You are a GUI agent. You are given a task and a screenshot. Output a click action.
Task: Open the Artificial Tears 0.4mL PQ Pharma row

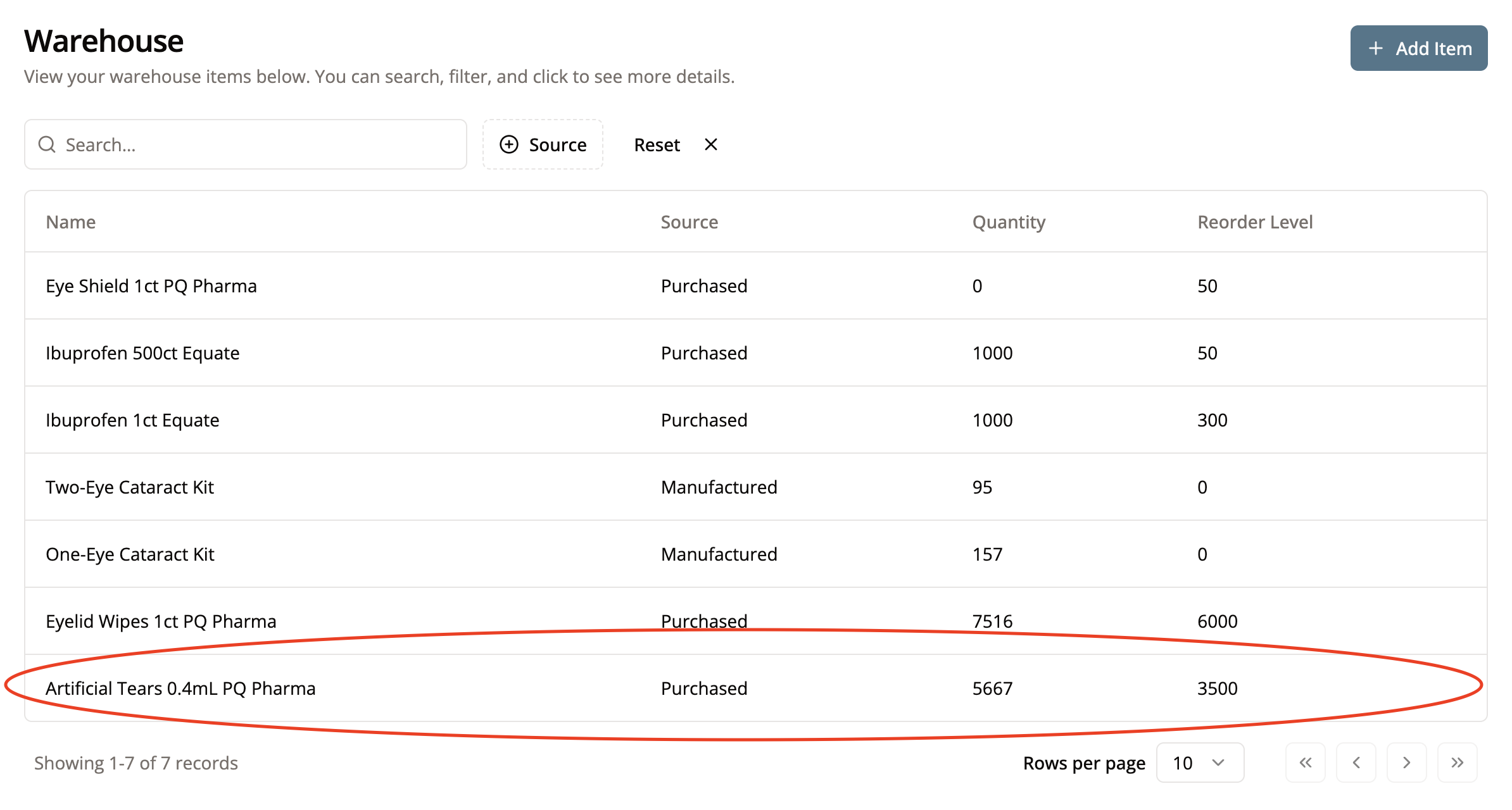coord(180,688)
